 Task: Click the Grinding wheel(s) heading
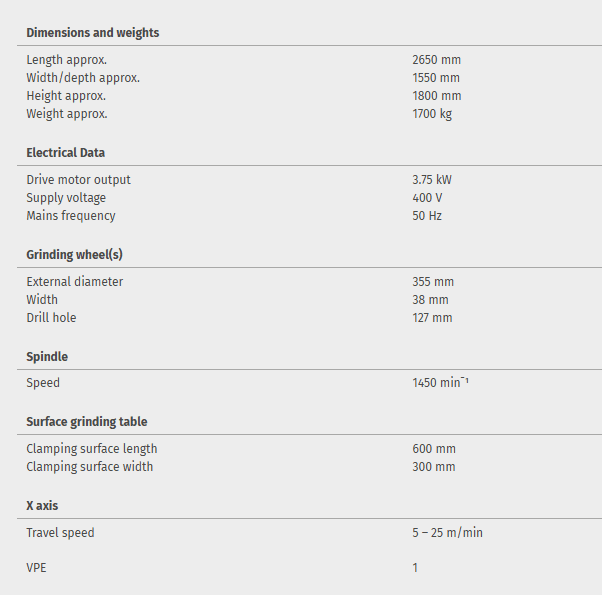[x=74, y=255]
